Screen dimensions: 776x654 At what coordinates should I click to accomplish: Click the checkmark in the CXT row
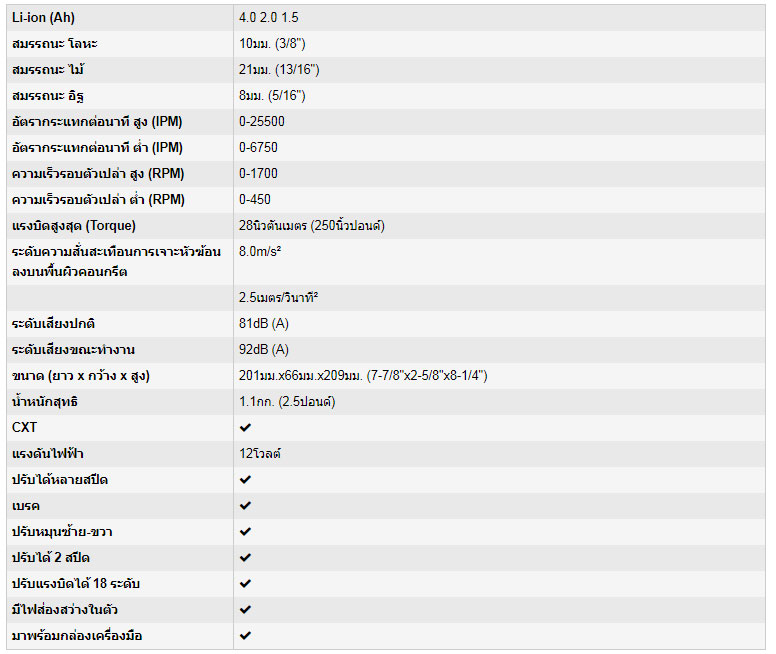[x=245, y=428]
